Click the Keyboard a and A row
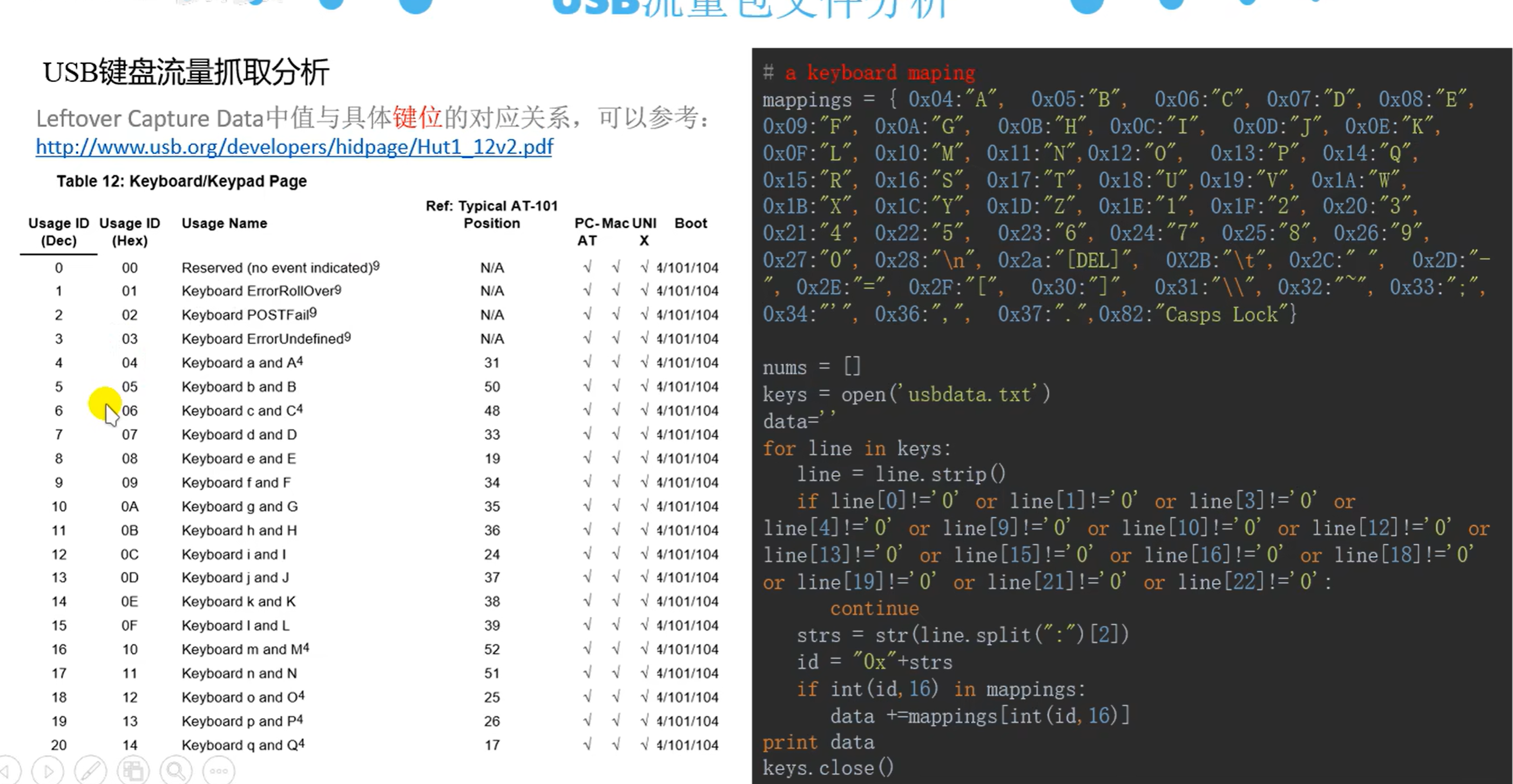The height and width of the screenshot is (784, 1513). 242,362
